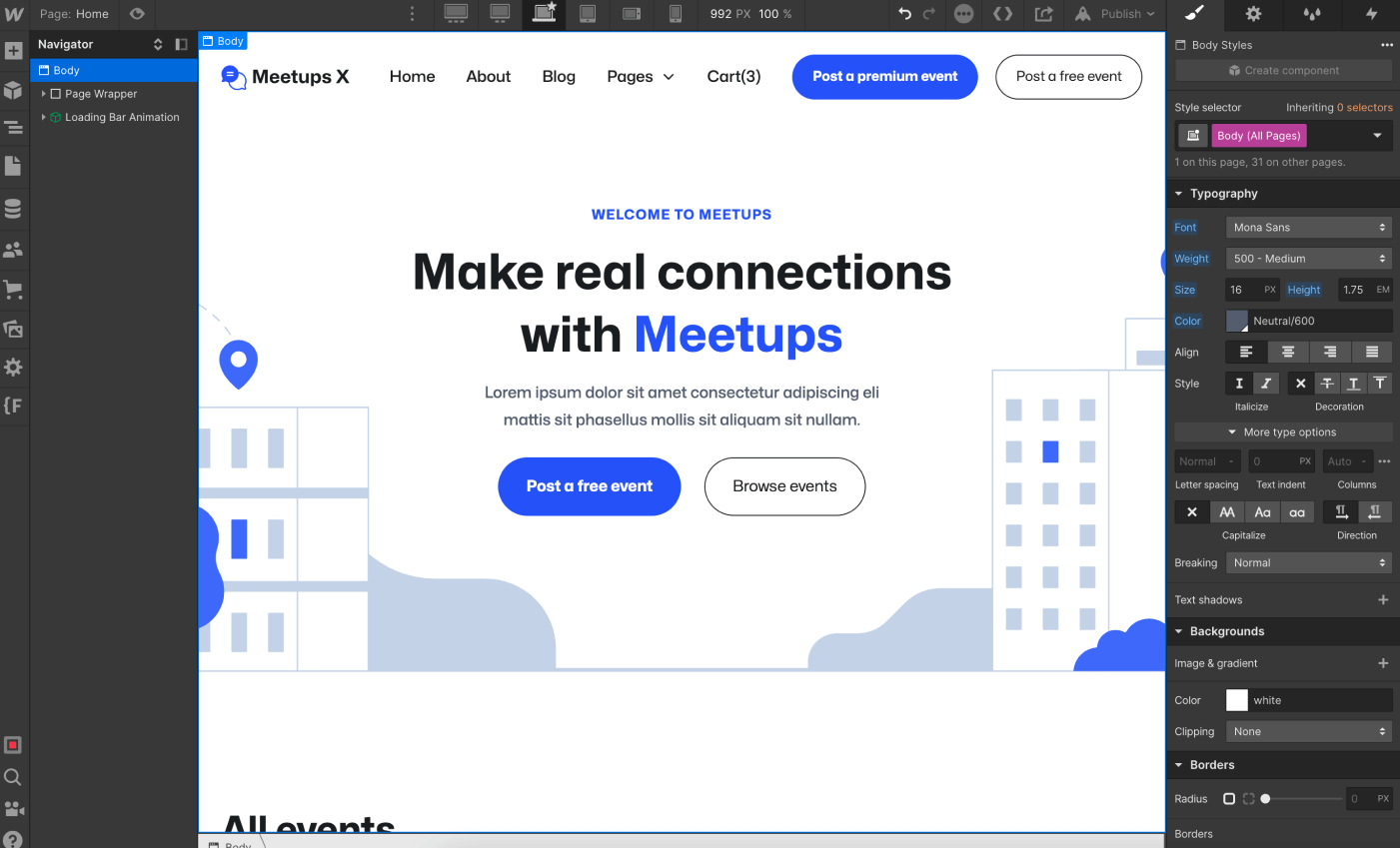Screen dimensions: 1400x848
Task: Click the Browse events button
Action: (x=784, y=486)
